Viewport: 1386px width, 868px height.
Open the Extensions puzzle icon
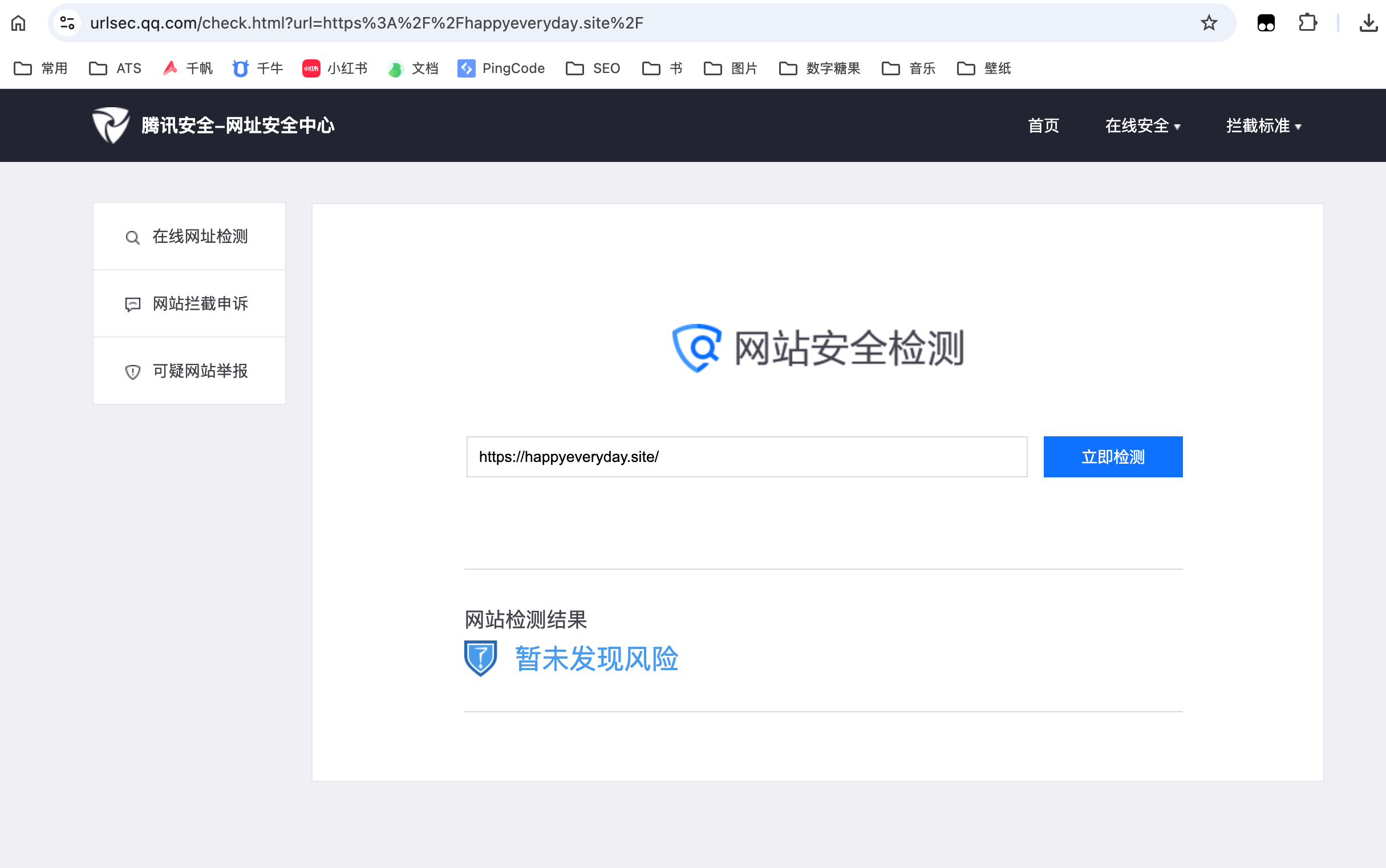(x=1307, y=23)
